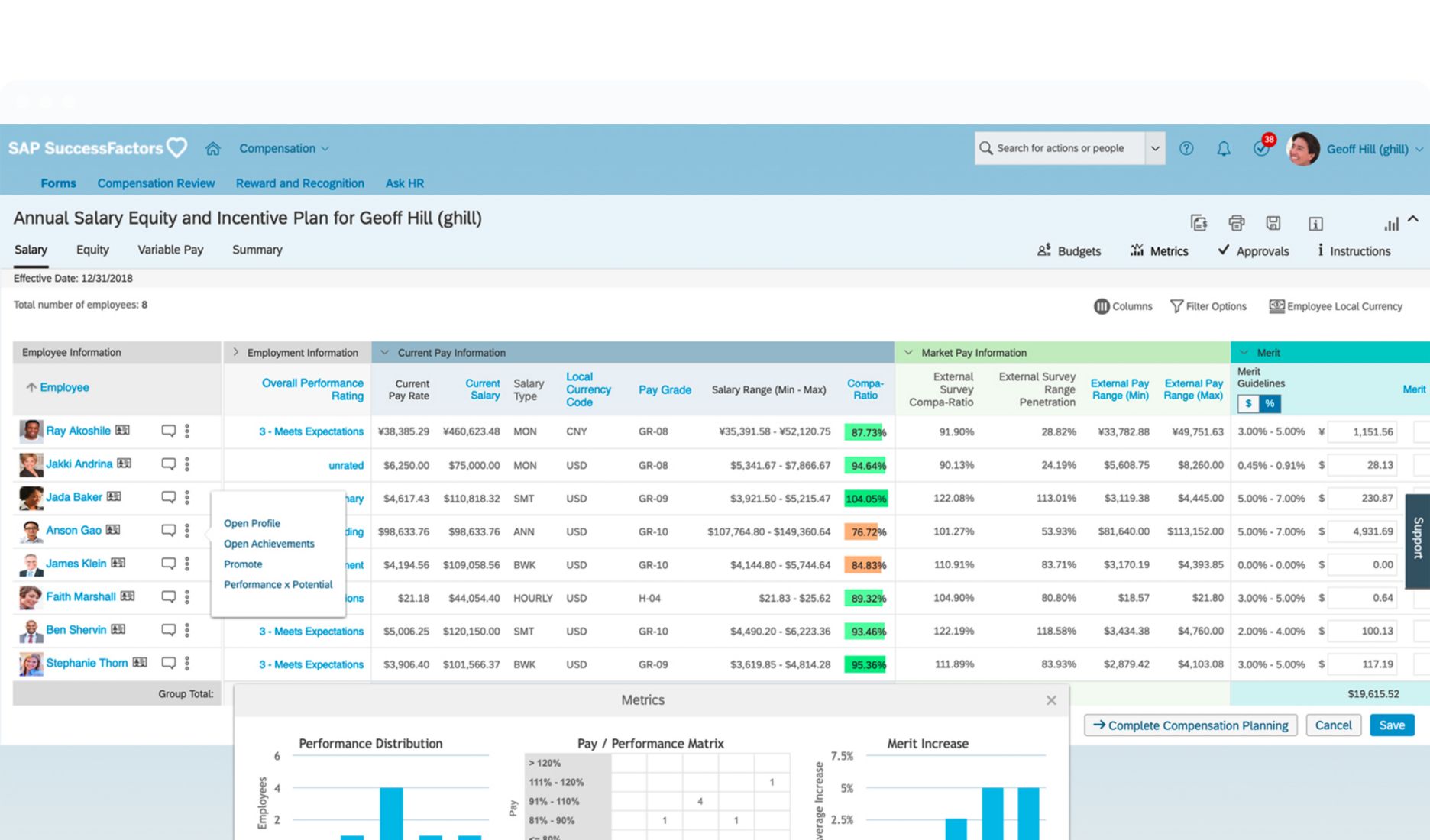Choose Promote from the context menu
1430x840 pixels.
pyautogui.click(x=243, y=564)
